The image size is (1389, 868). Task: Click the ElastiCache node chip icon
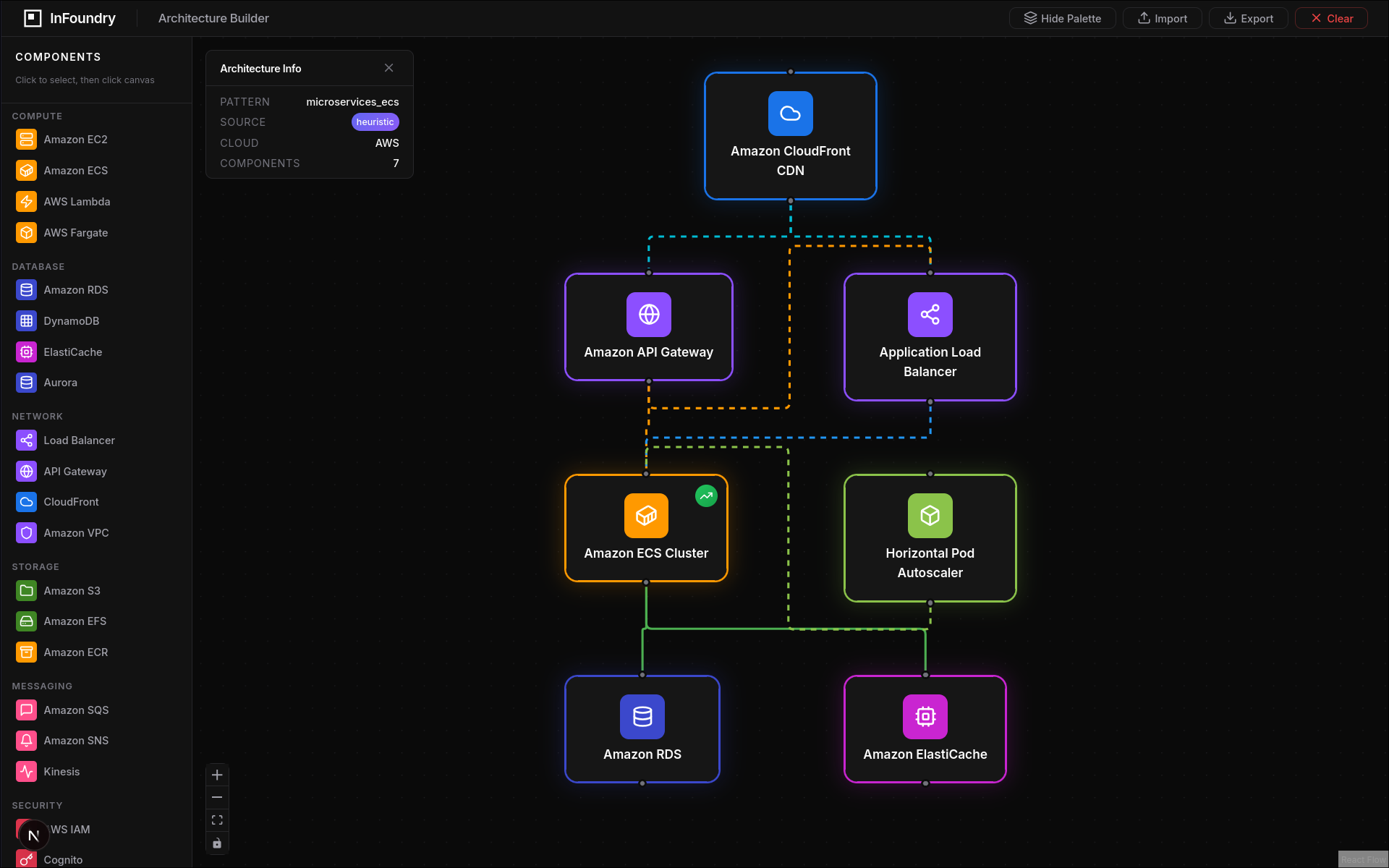[925, 717]
